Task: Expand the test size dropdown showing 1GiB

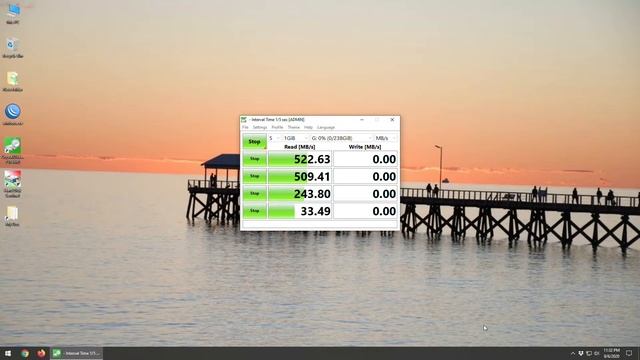Action: pos(296,138)
